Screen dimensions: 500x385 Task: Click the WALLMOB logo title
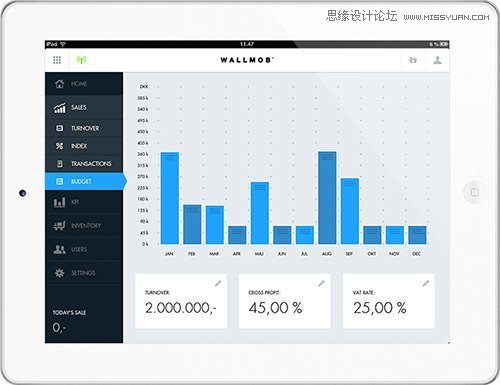(x=247, y=60)
